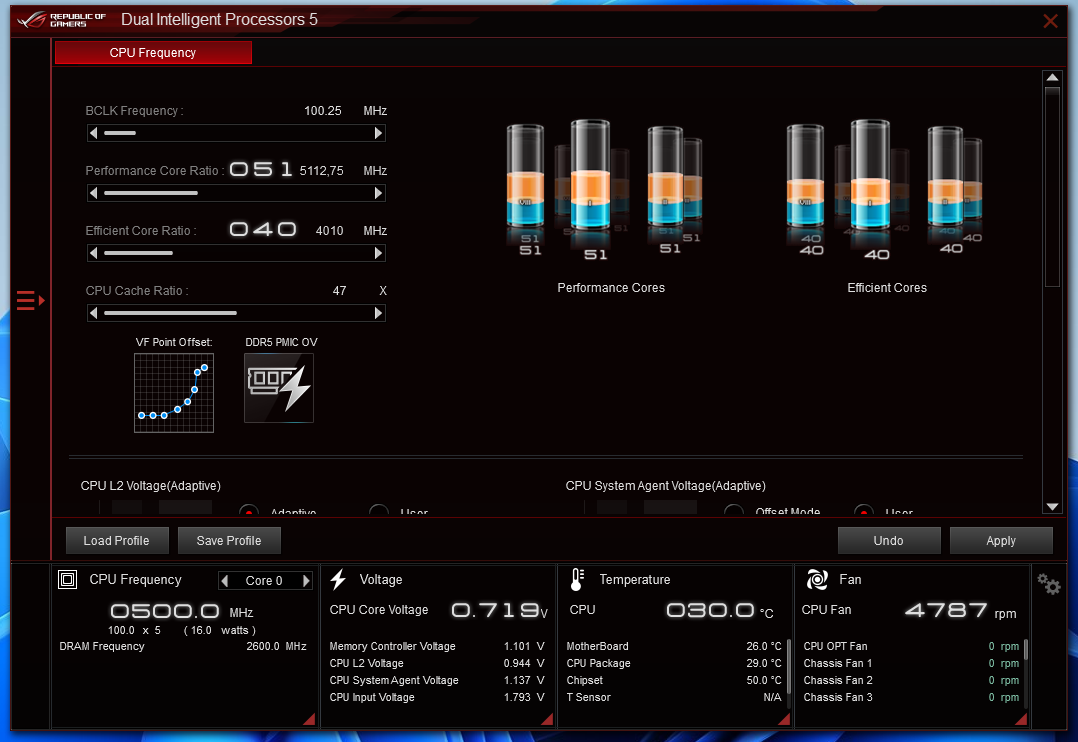Click the scroll-down arrow of the settings scrollbar
1078x742 pixels.
pos(1052,507)
